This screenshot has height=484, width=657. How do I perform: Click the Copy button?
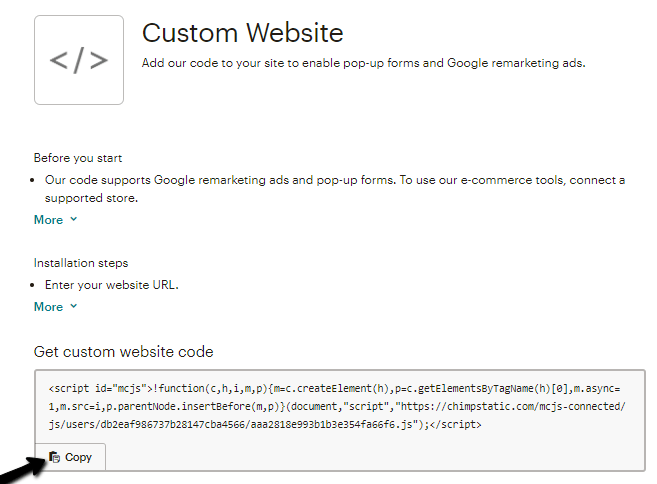pos(70,457)
